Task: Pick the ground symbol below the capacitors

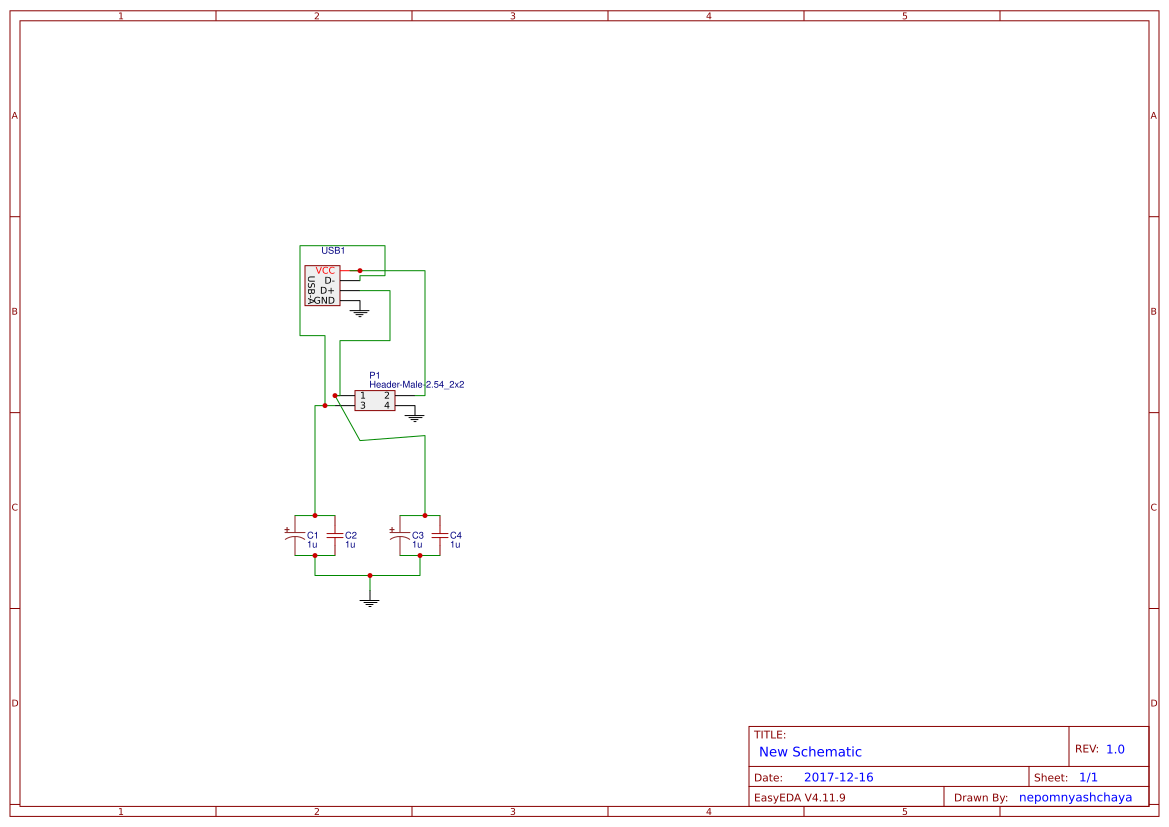Action: tap(370, 601)
